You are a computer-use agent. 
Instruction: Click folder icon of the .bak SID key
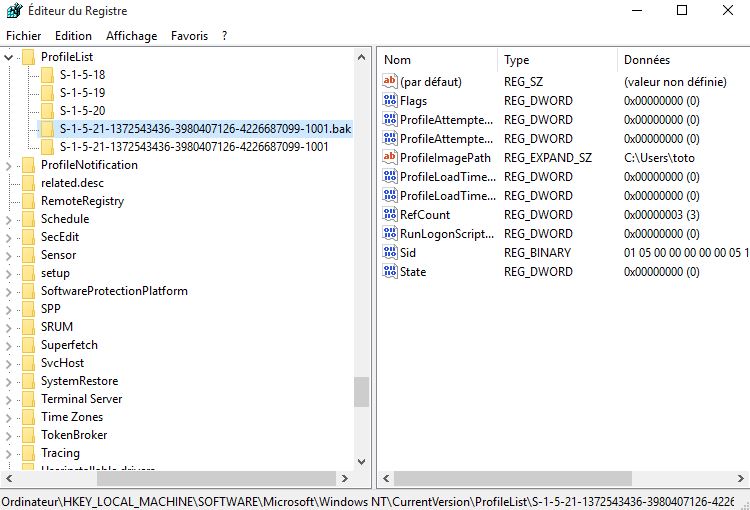click(47, 129)
